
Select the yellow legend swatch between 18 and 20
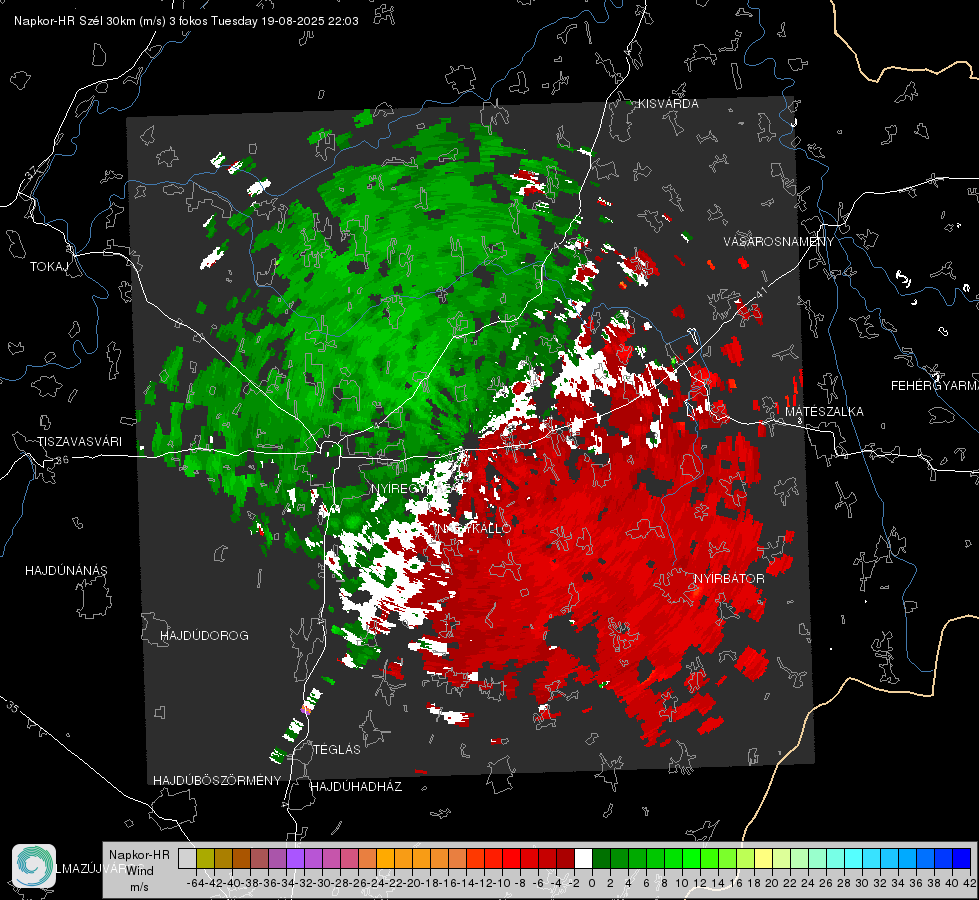click(x=763, y=858)
